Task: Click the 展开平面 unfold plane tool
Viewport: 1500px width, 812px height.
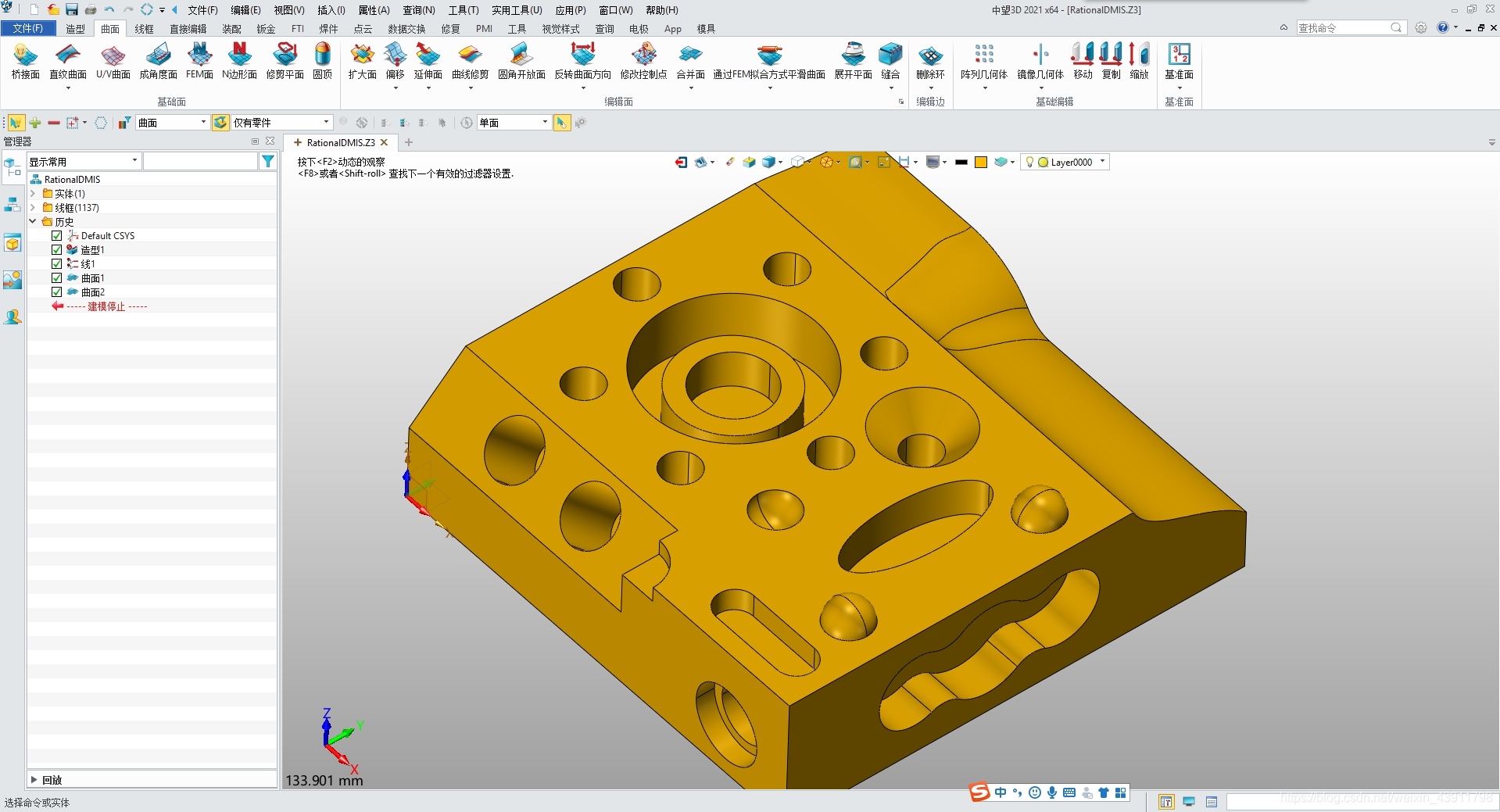Action: pos(853,61)
